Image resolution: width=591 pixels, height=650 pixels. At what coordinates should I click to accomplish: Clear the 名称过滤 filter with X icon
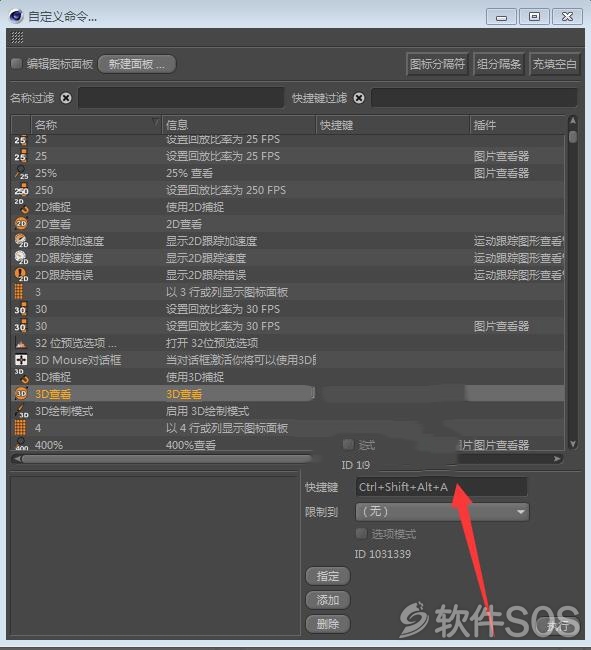pyautogui.click(x=66, y=98)
